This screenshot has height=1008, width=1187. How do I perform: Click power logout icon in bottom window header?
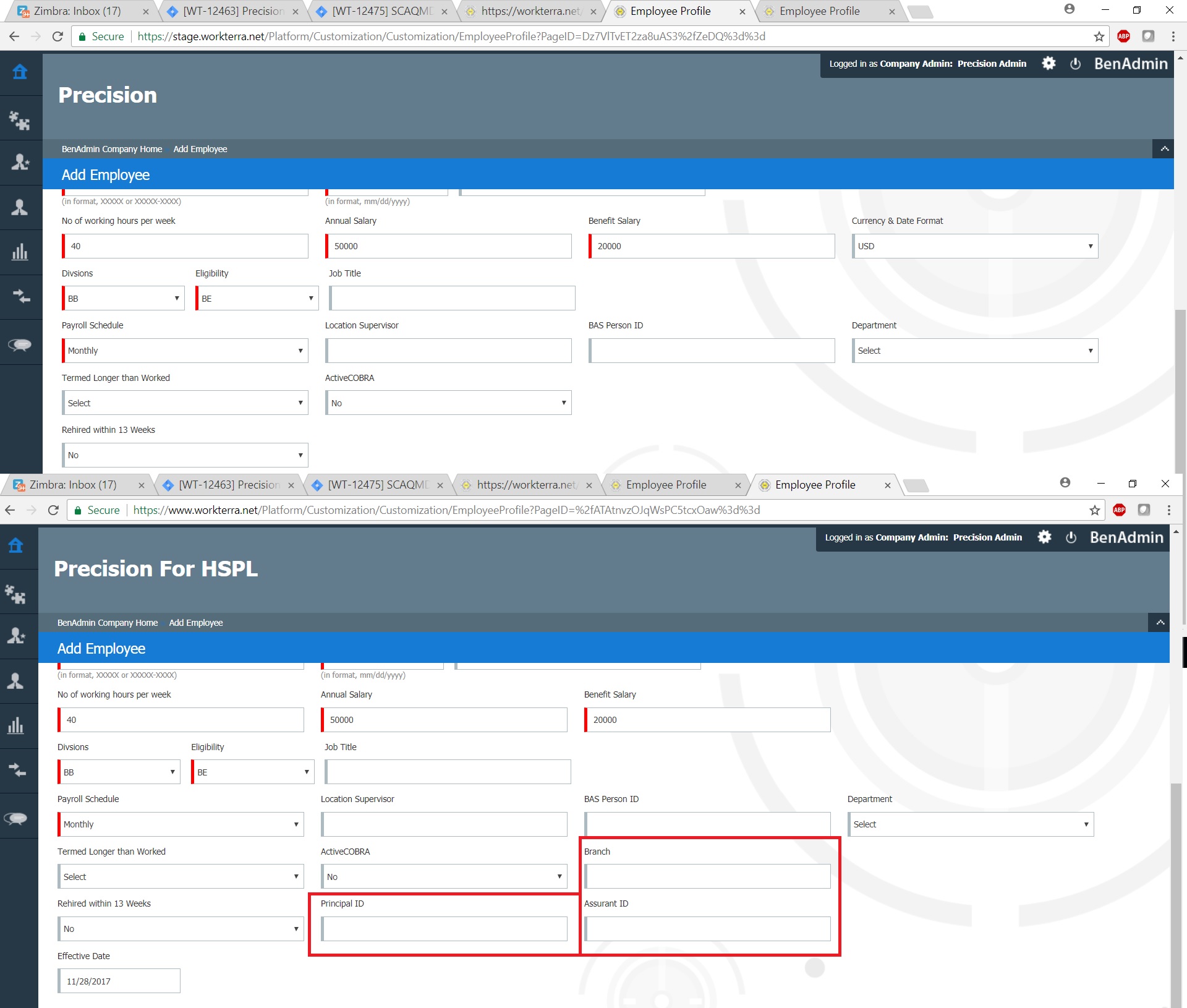(1071, 537)
